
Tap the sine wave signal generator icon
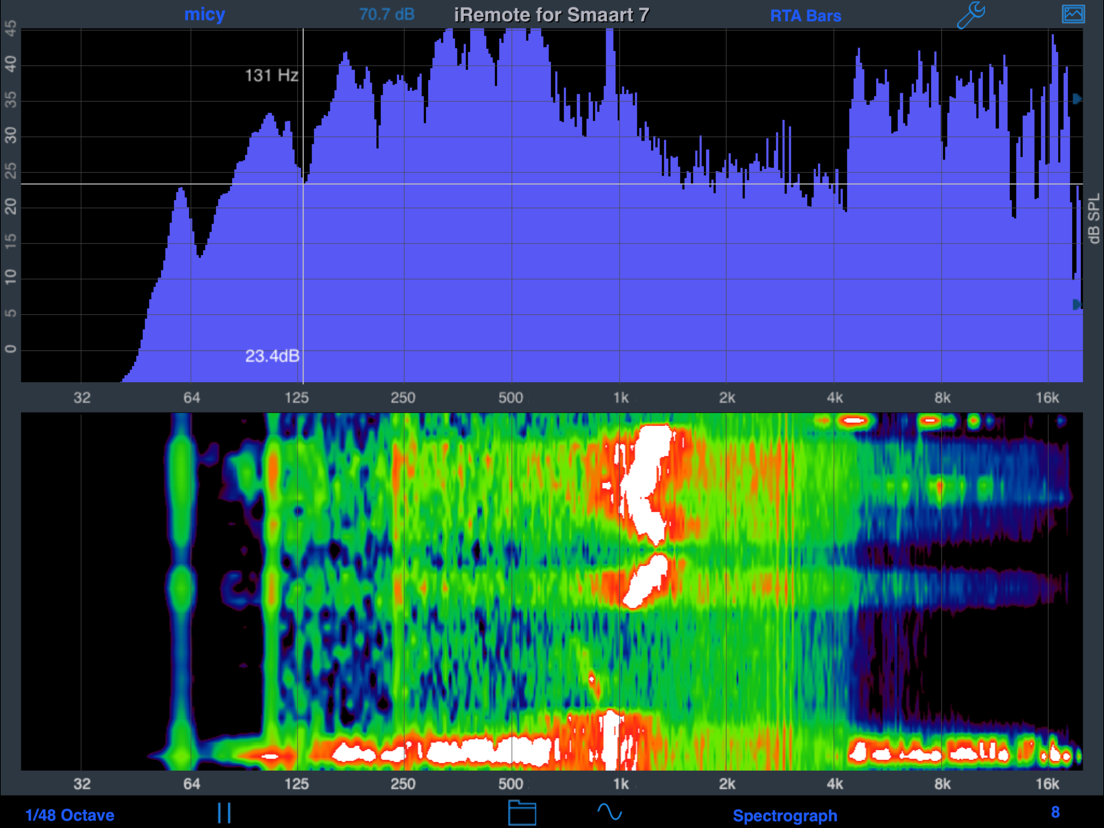(609, 812)
